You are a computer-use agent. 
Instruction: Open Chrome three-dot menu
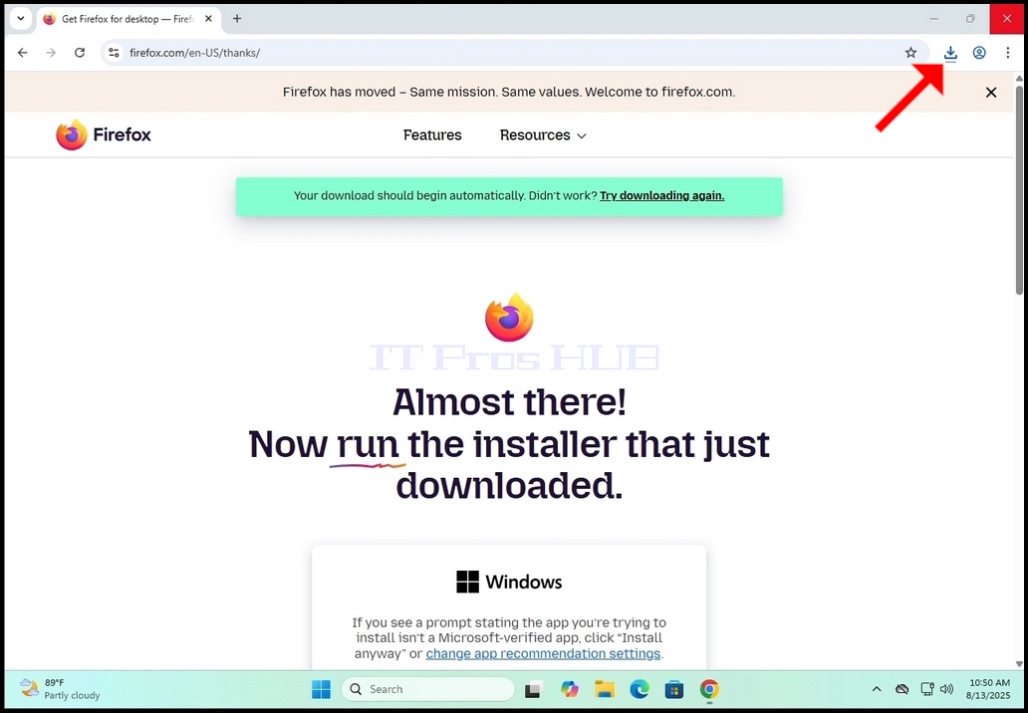click(1008, 53)
